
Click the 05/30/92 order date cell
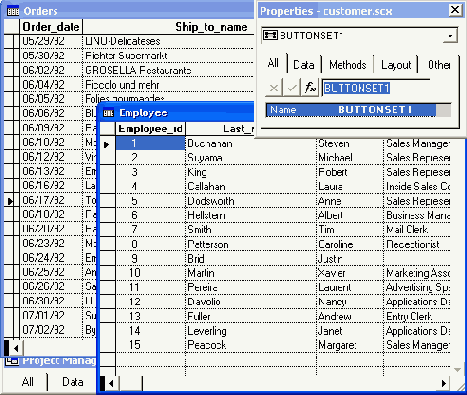51,55
